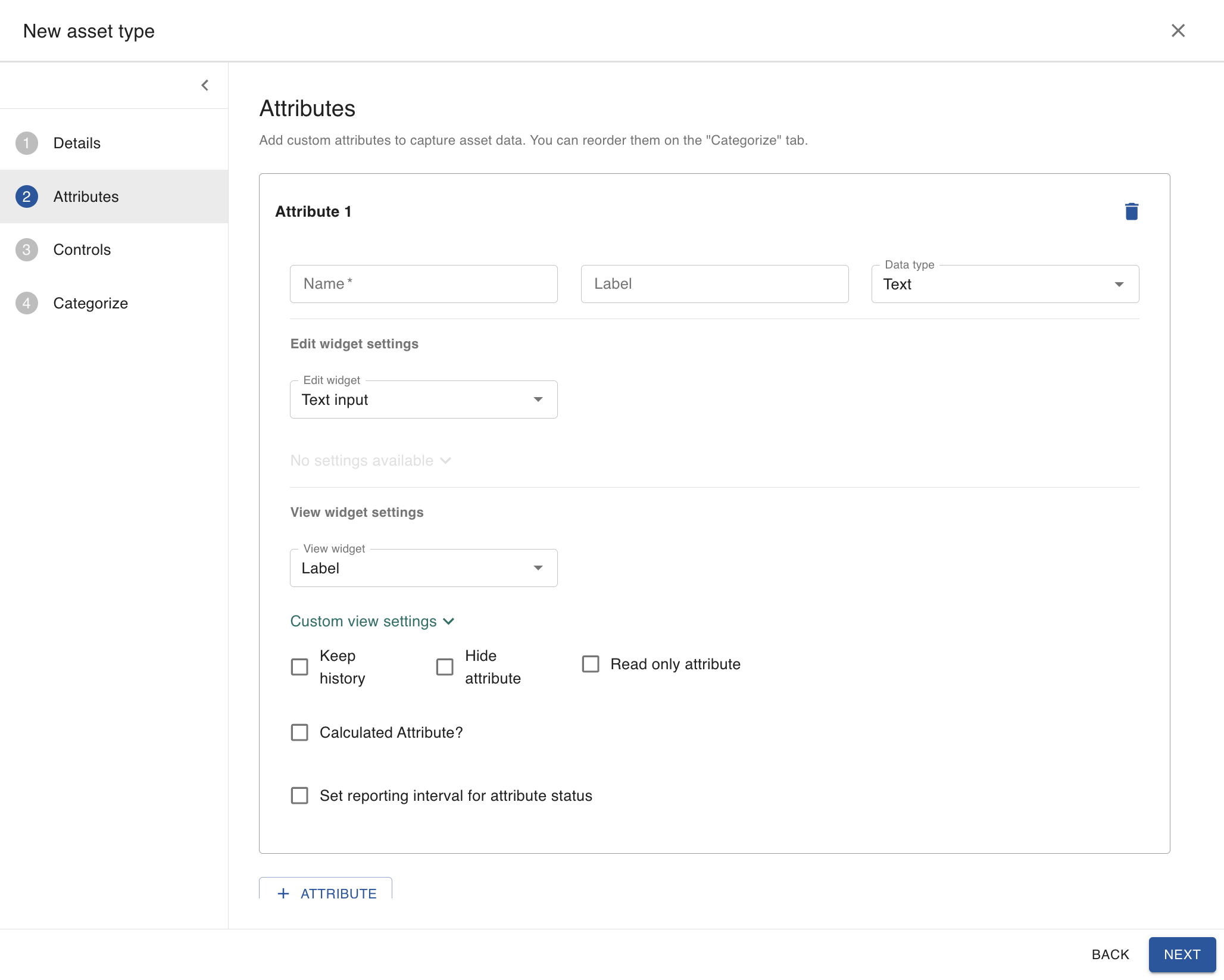Click the plus icon on Attribute button
Viewport: 1224px width, 980px height.
pyautogui.click(x=283, y=893)
